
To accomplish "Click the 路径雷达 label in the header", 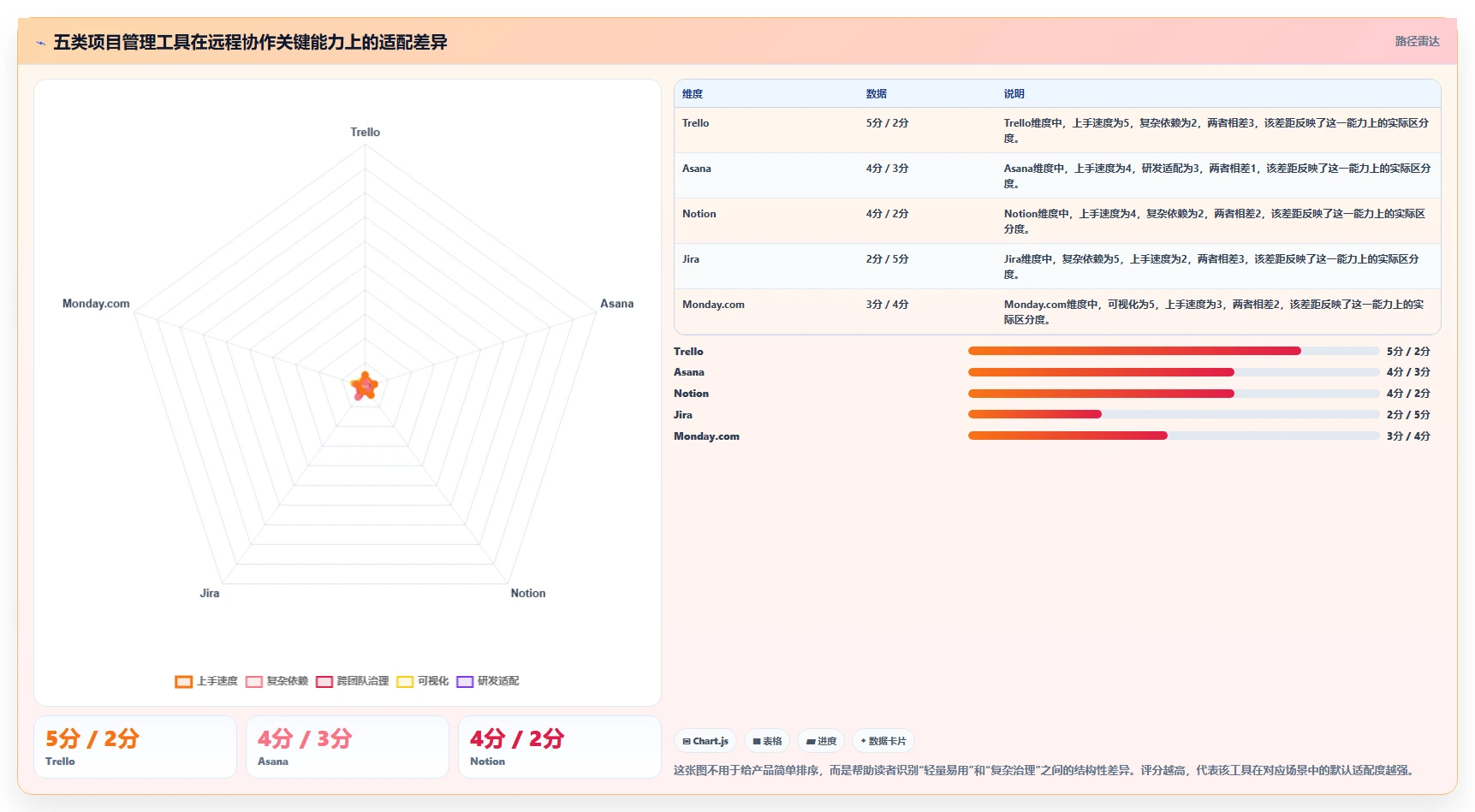I will (x=1417, y=41).
